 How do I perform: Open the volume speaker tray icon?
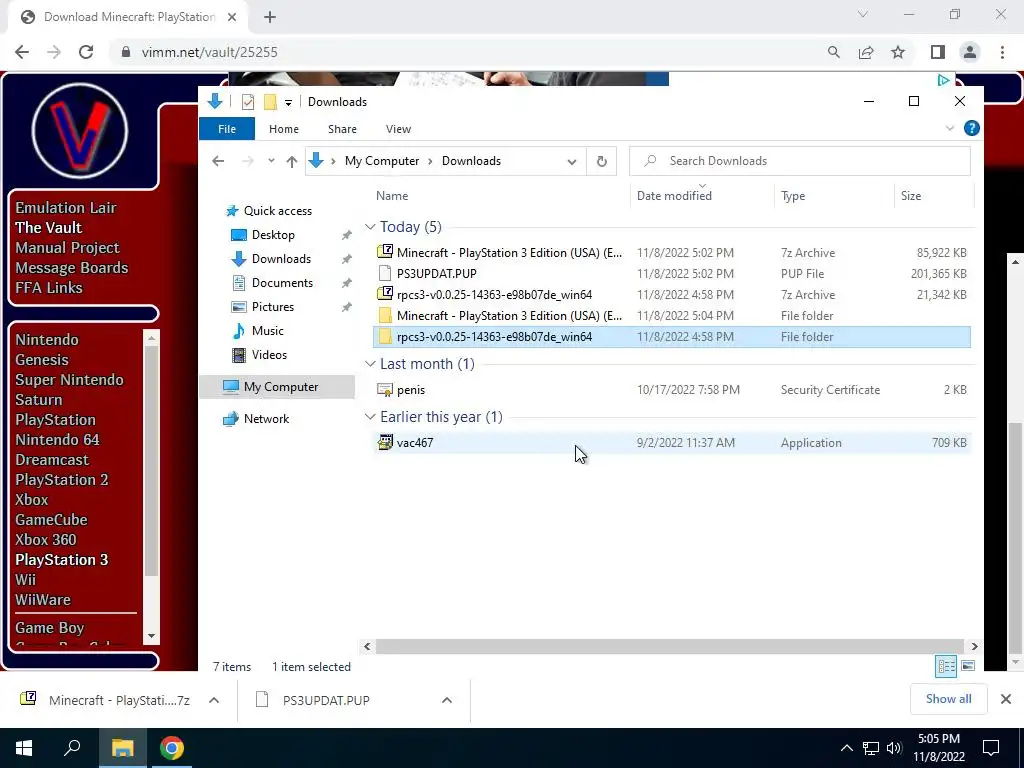tap(894, 748)
